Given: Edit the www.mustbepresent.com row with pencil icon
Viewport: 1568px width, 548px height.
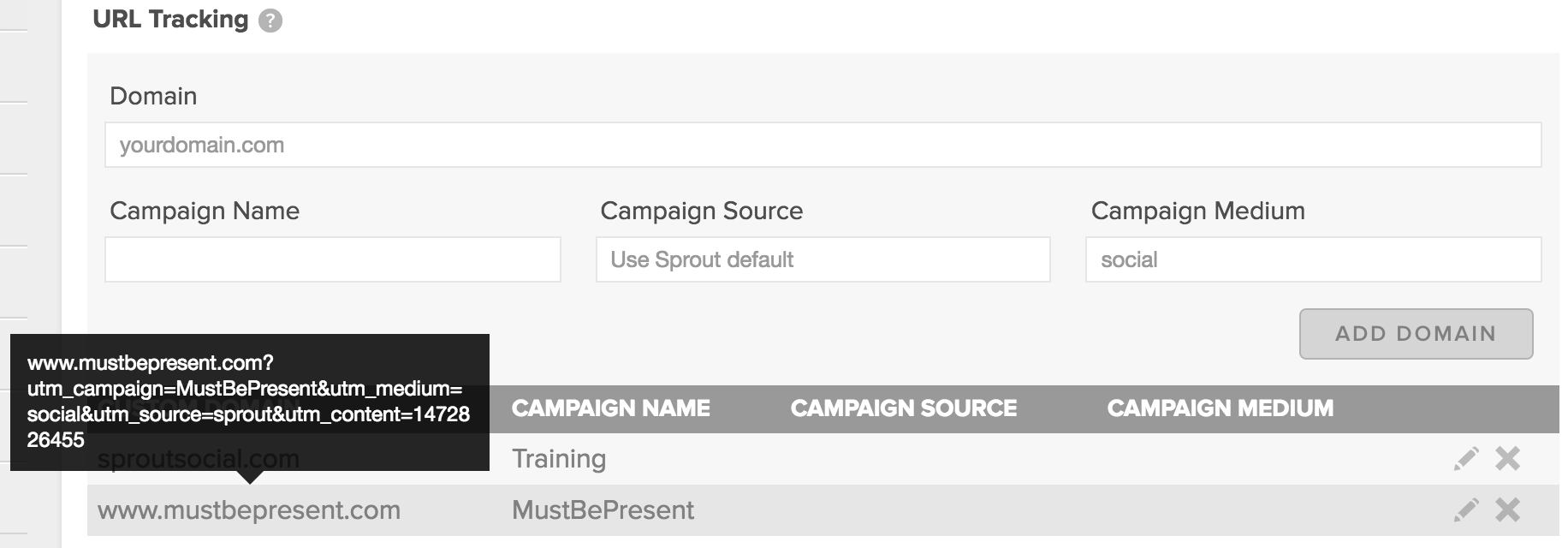Looking at the screenshot, I should point(1466,510).
